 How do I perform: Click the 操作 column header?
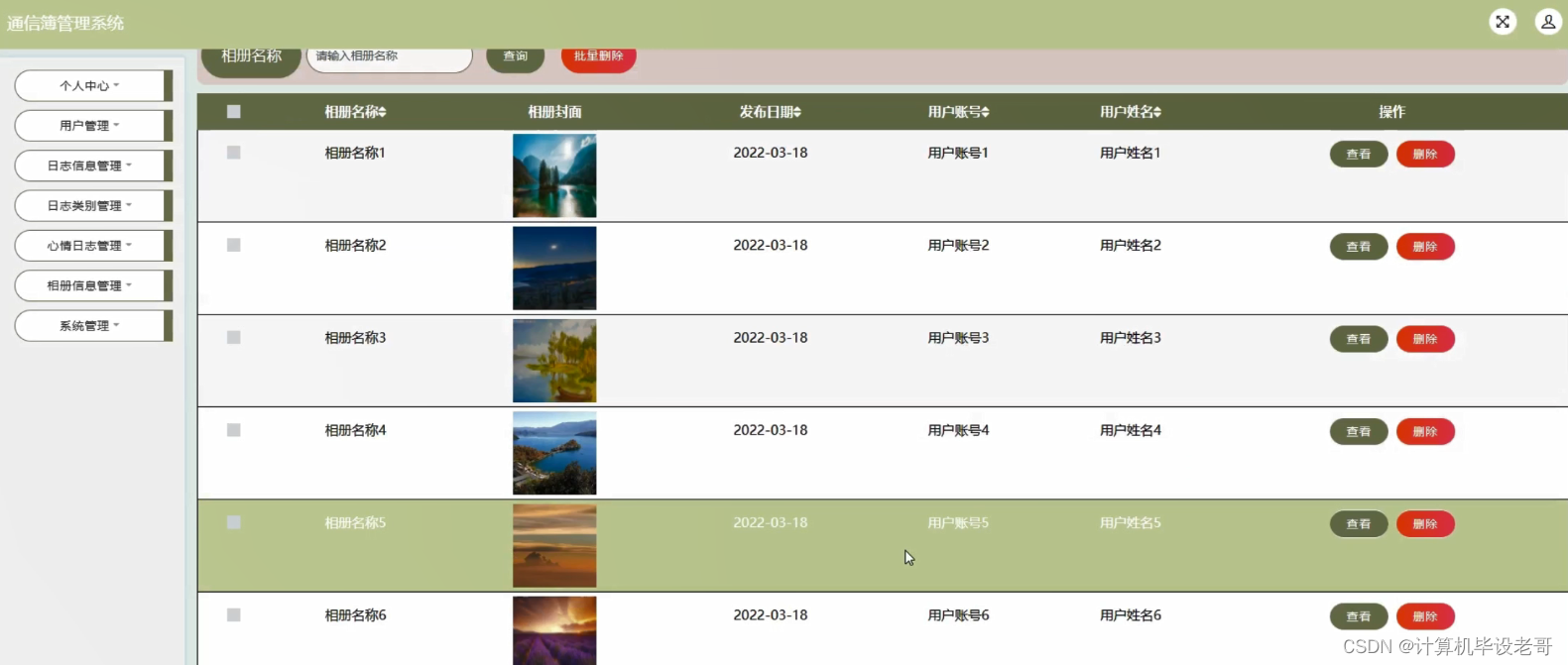pos(1391,112)
